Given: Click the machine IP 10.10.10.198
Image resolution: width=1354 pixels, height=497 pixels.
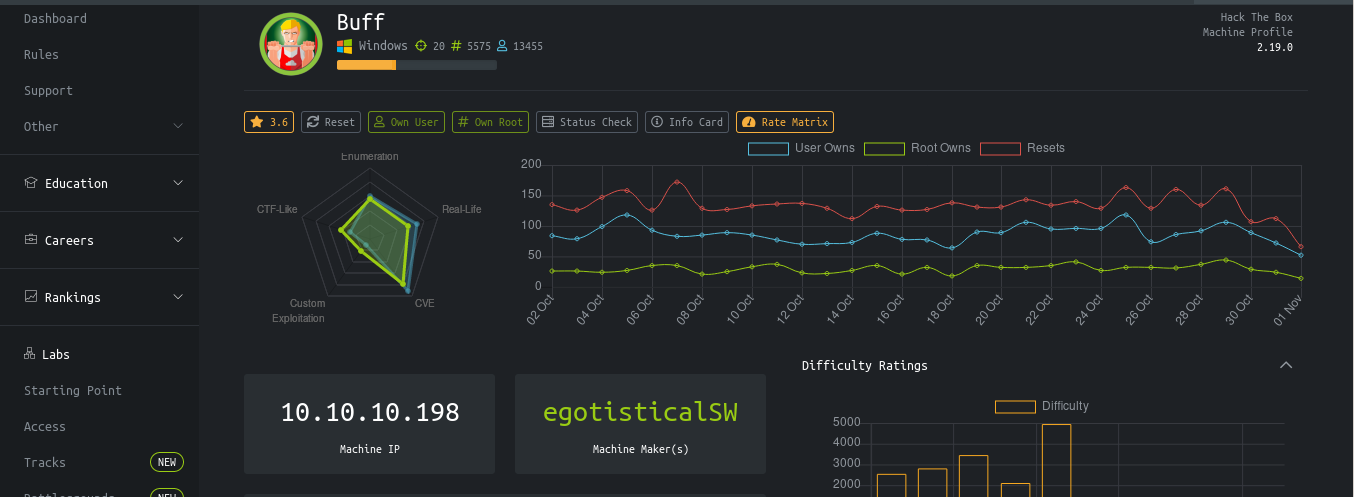Looking at the screenshot, I should 369,412.
